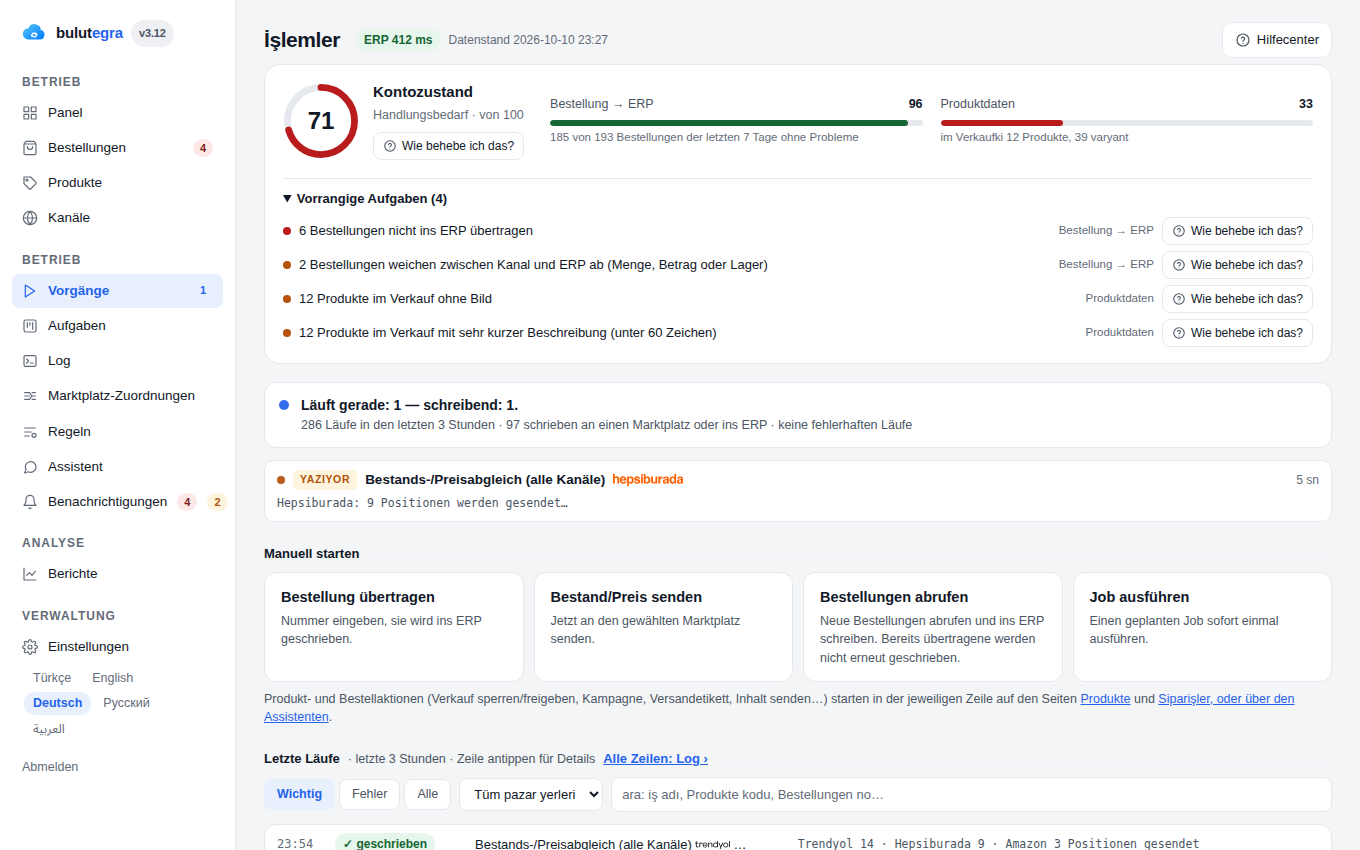Follow the Alle Zeilen: Log link
1360x850 pixels.
pos(655,759)
